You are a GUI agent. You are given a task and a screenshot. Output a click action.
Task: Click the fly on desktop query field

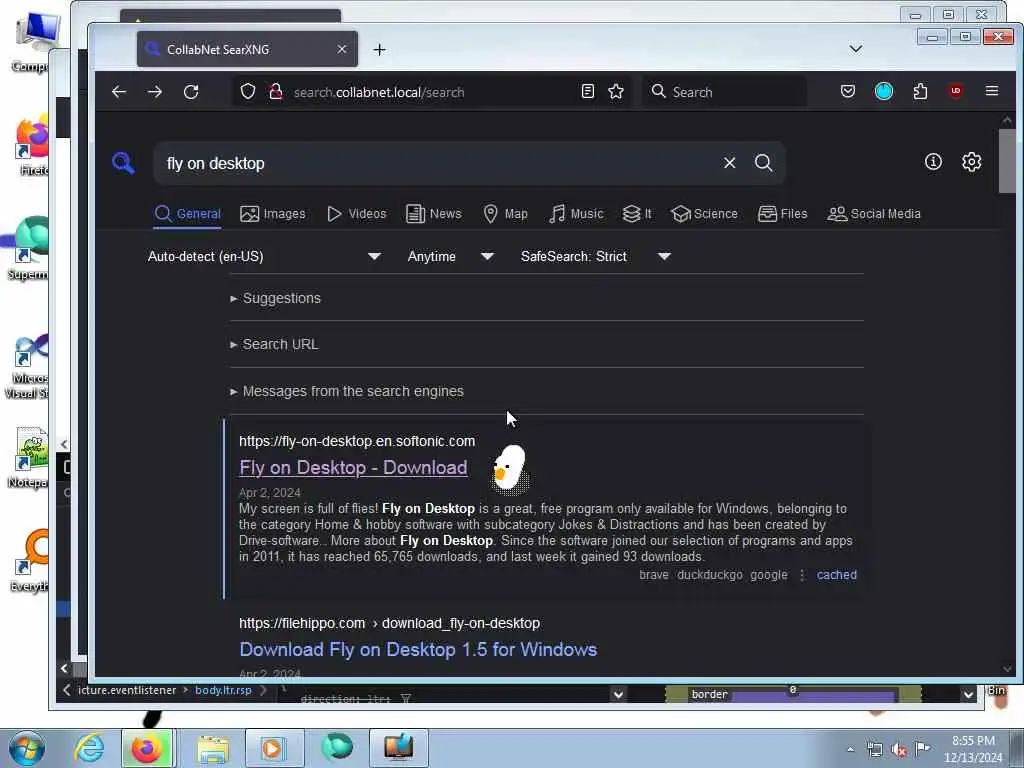(x=438, y=163)
